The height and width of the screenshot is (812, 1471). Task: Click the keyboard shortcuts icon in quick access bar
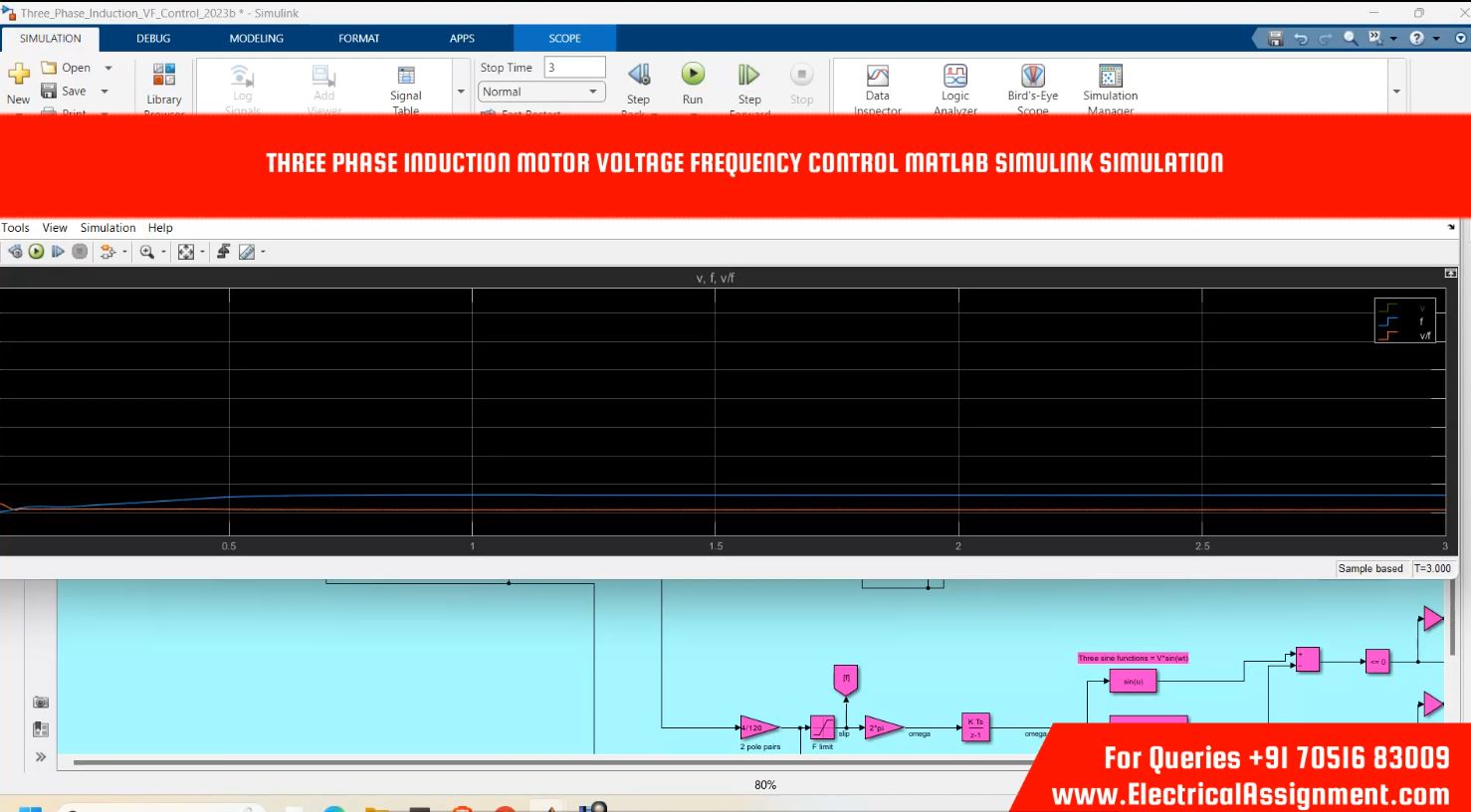point(1374,38)
